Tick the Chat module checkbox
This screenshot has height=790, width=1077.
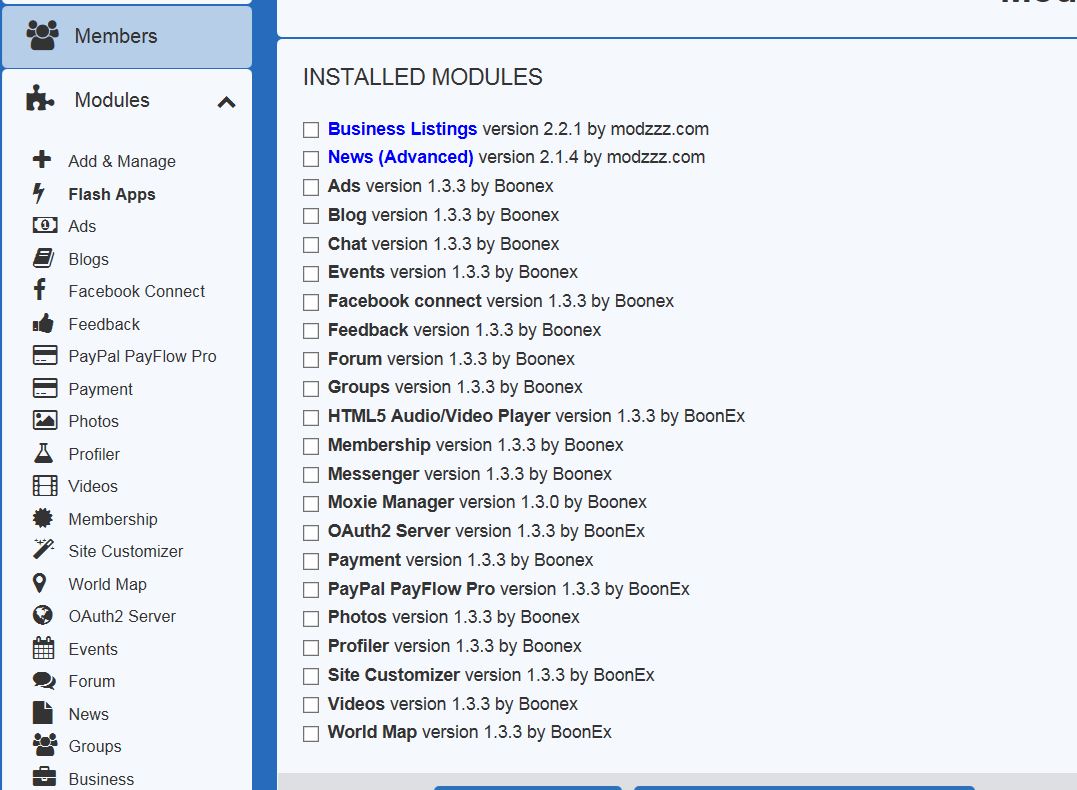pyautogui.click(x=311, y=245)
